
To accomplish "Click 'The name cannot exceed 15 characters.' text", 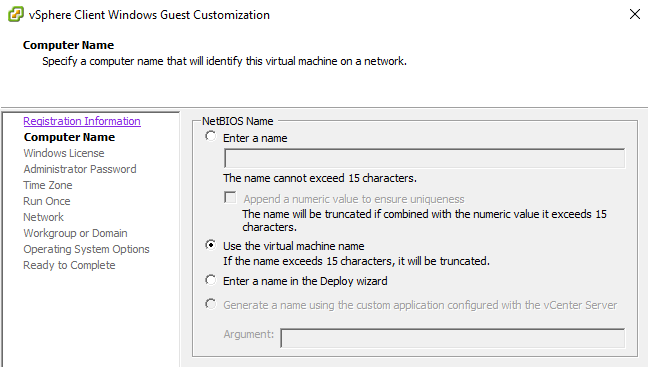I will click(320, 178).
